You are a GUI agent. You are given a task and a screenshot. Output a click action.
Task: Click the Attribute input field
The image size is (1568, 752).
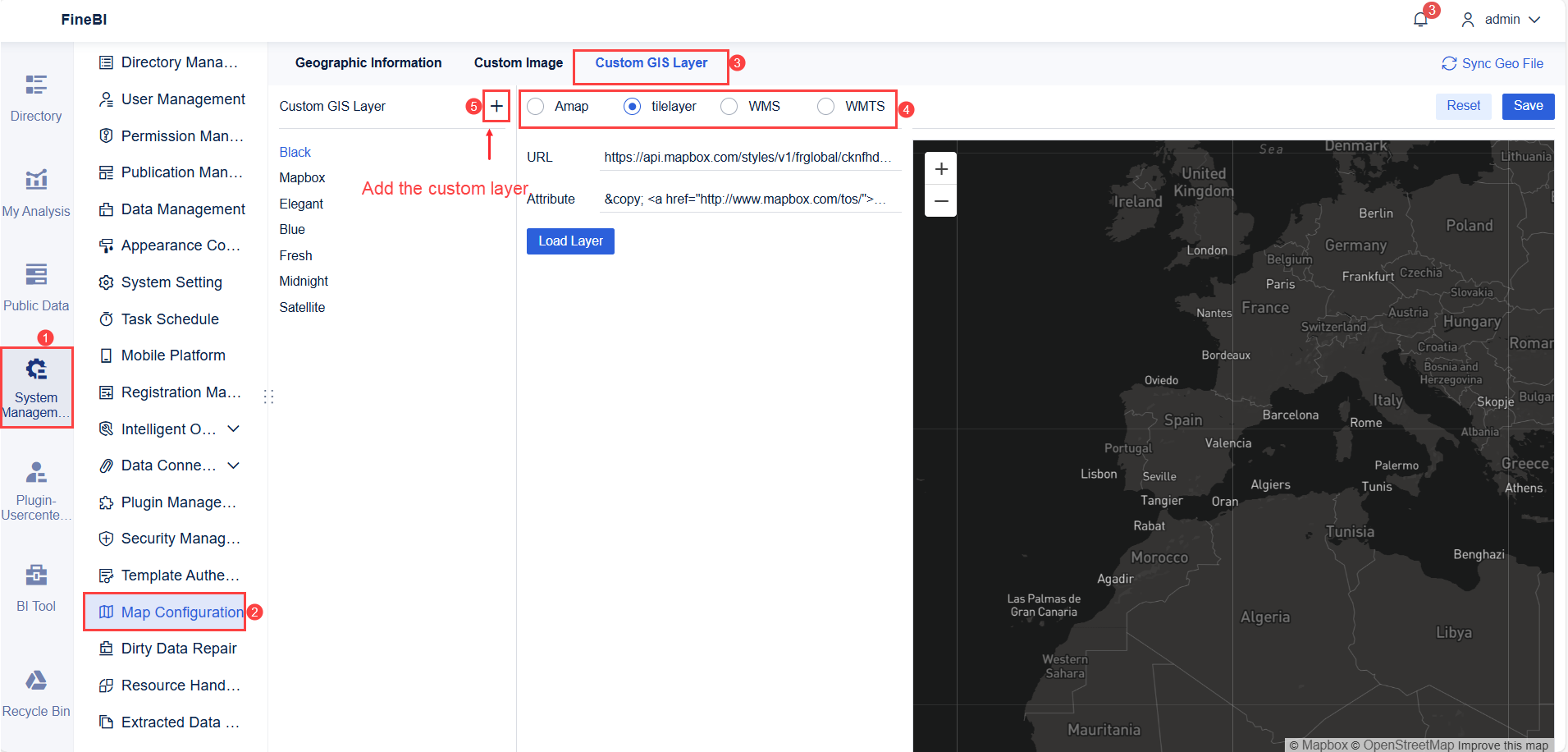point(750,199)
